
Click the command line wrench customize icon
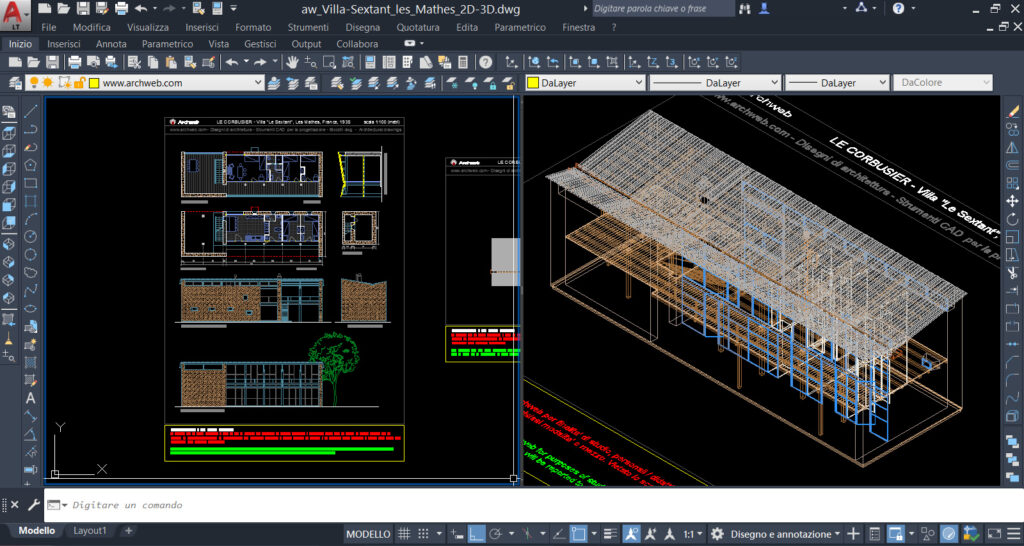pyautogui.click(x=32, y=505)
